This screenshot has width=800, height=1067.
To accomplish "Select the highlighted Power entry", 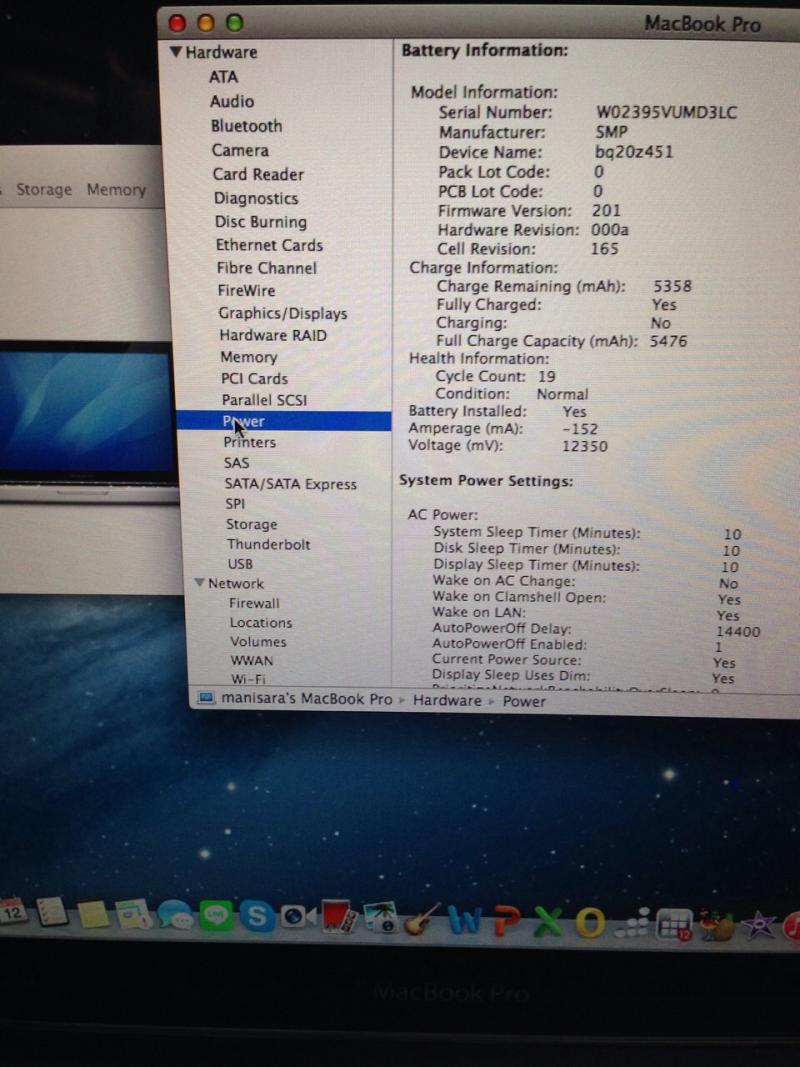I will click(284, 421).
